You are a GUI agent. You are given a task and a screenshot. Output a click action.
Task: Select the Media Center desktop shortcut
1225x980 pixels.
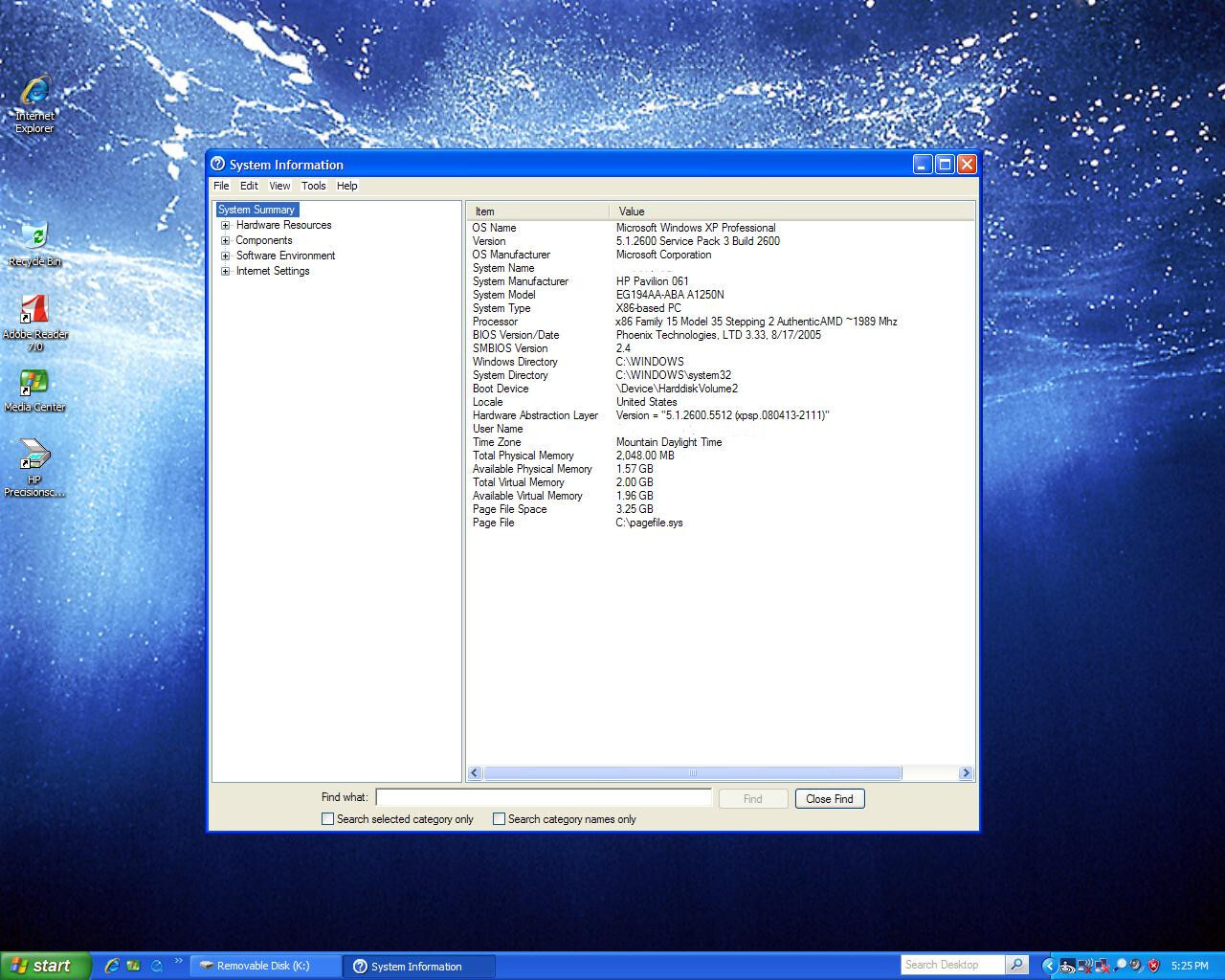tap(34, 390)
